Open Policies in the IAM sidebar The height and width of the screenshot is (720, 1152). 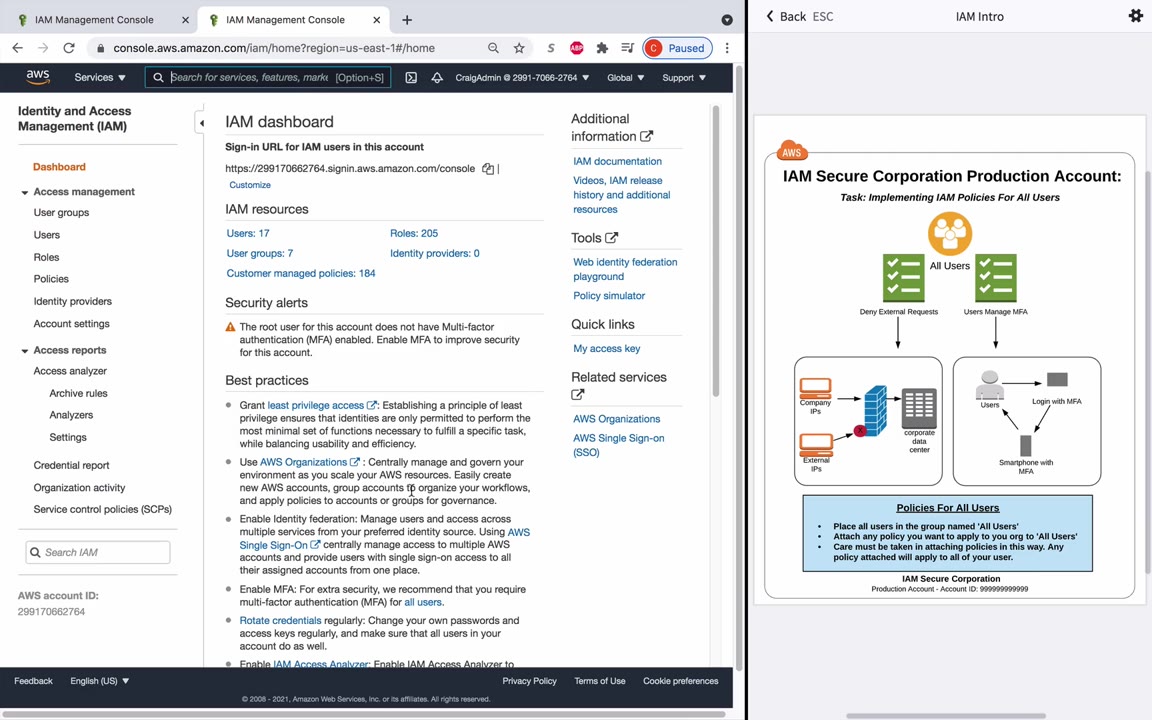pos(51,279)
